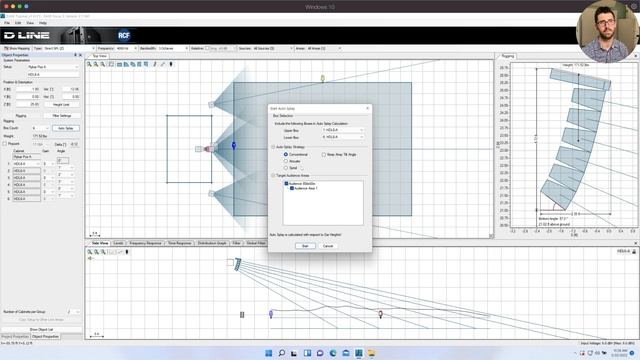This screenshot has height=360, width=640.
Task: Open the Lower Box dropdown
Action: (x=343, y=137)
